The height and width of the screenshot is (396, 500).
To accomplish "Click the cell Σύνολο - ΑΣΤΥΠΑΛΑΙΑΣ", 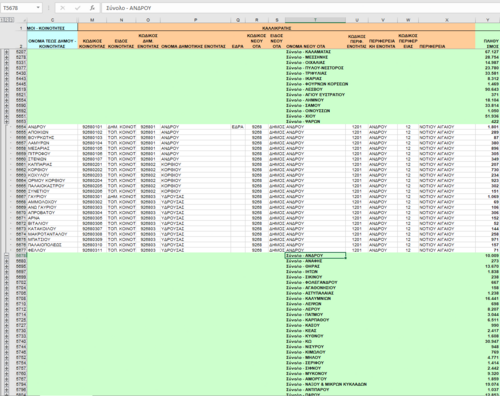I will click(315, 293).
